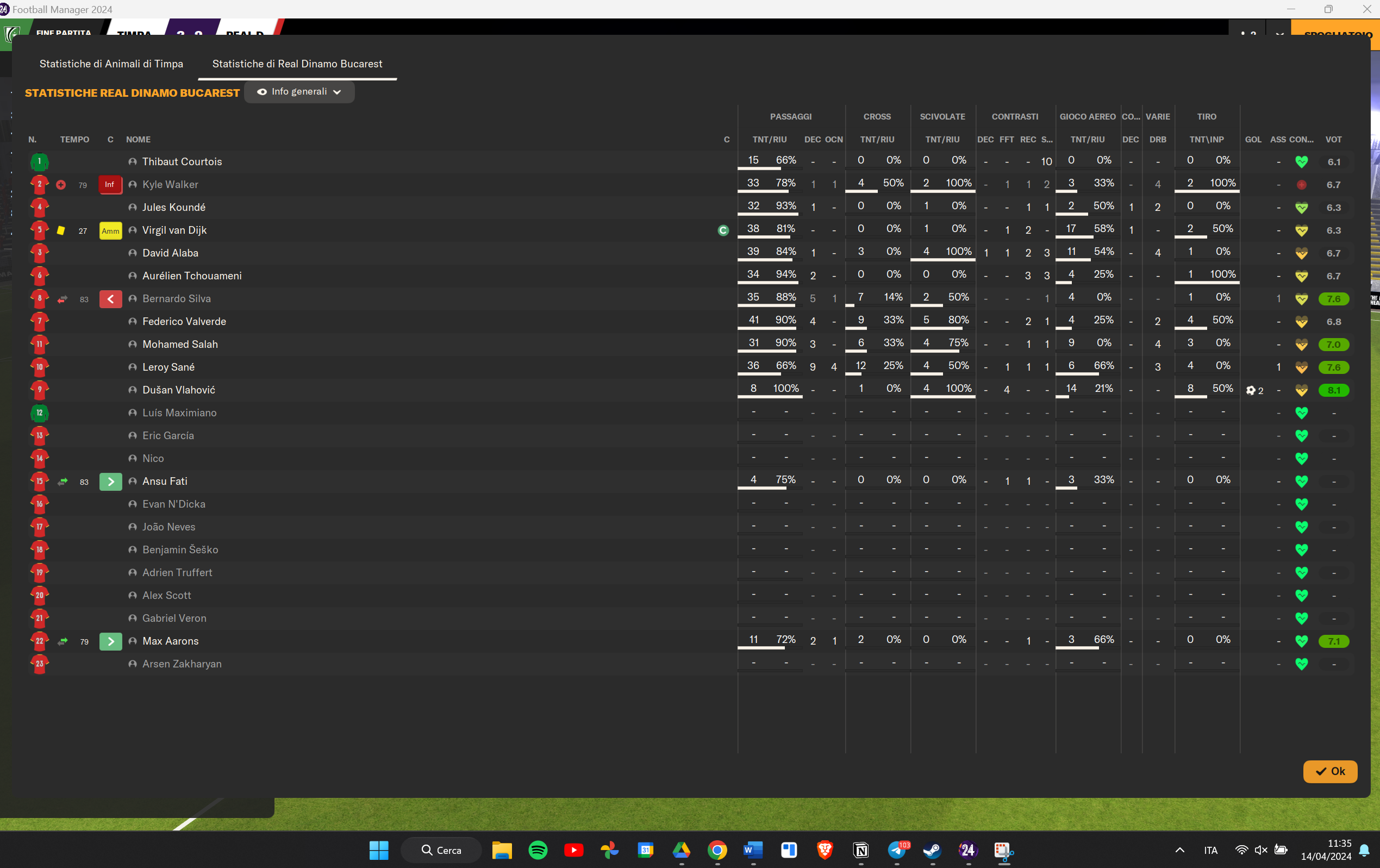Click the SCIVOLATE column group header
1380x868 pixels.
pyautogui.click(x=942, y=116)
